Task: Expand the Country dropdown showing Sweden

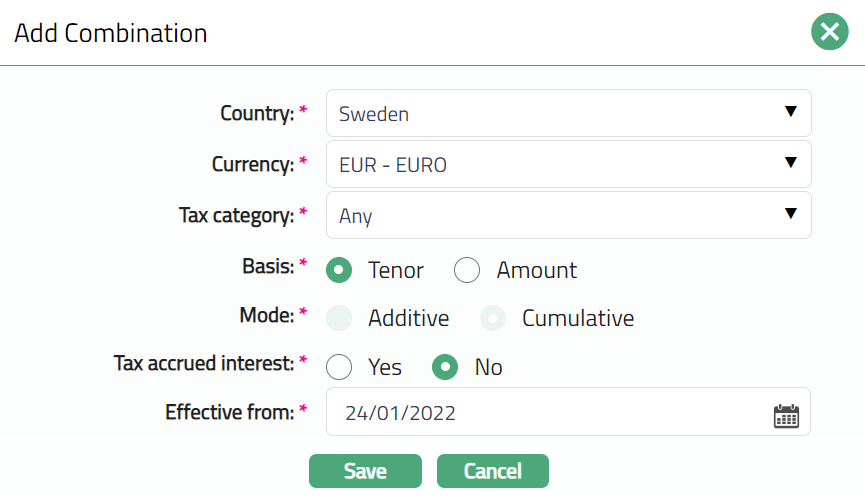Action: click(x=568, y=113)
